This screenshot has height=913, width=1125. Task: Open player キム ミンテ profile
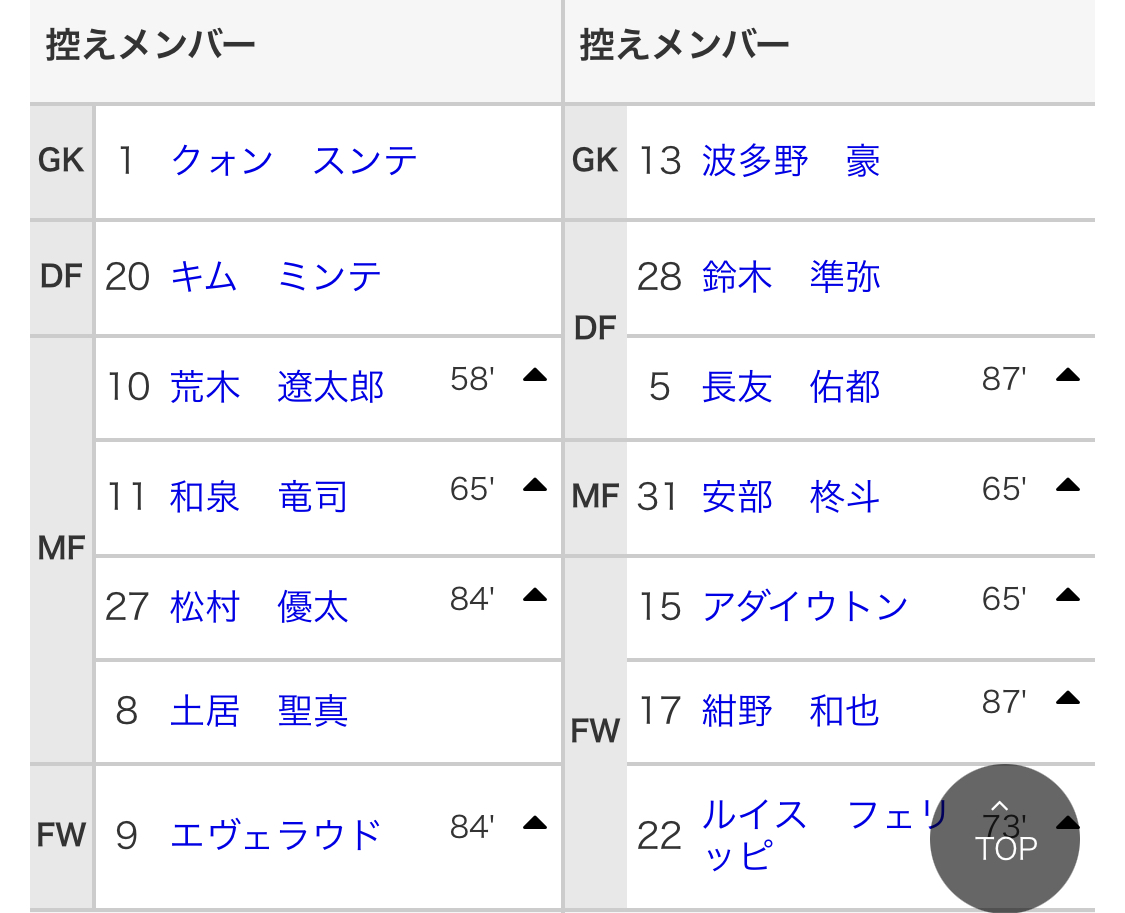(x=276, y=276)
